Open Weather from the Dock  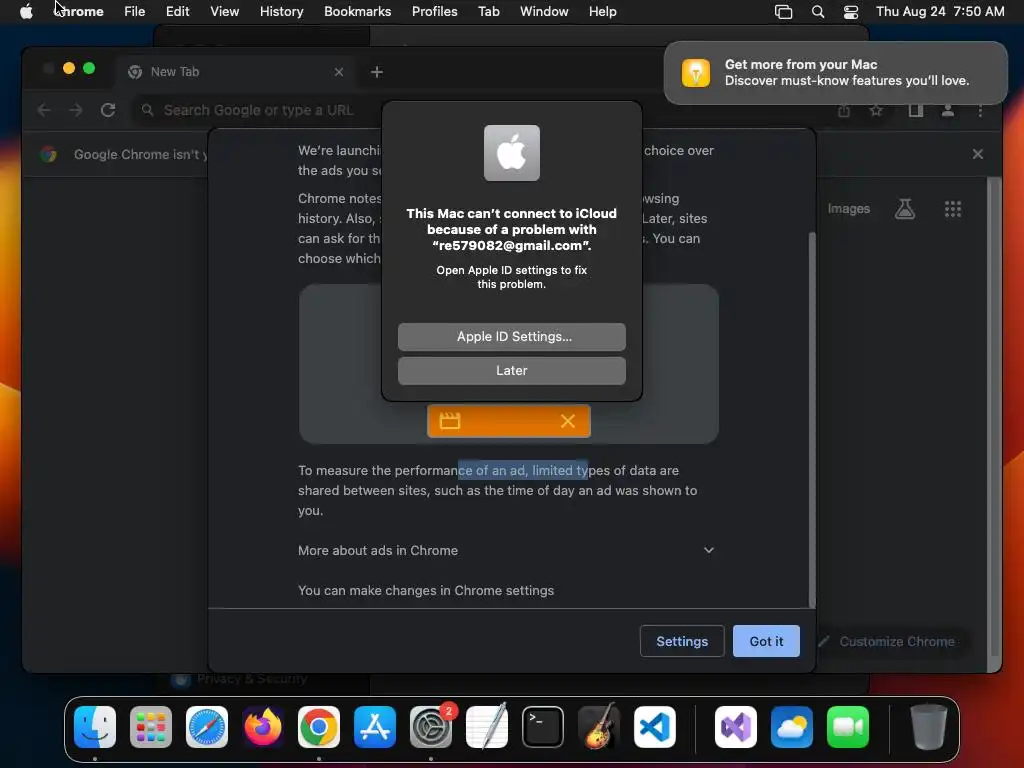point(792,727)
